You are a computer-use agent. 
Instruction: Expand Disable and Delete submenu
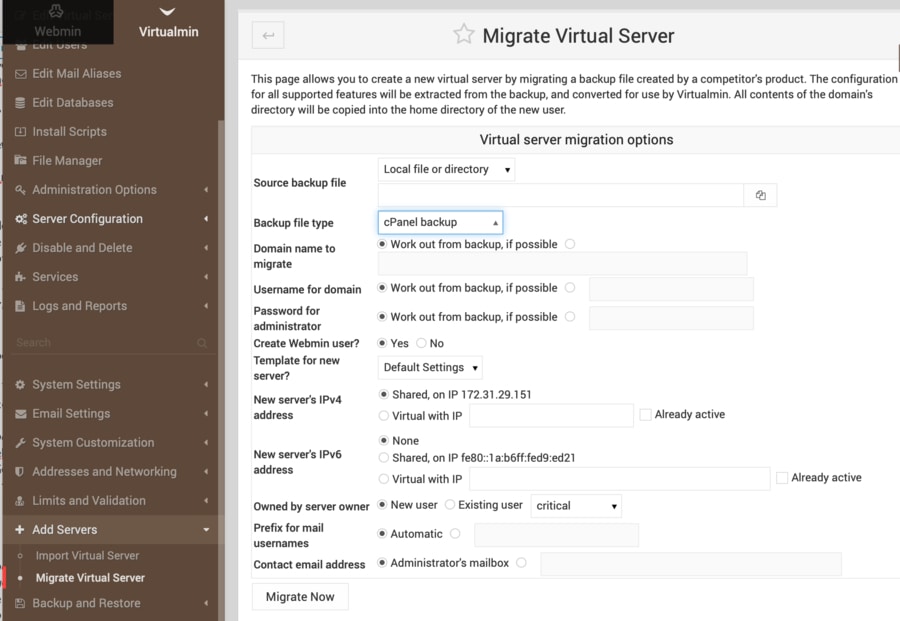[x=206, y=248]
